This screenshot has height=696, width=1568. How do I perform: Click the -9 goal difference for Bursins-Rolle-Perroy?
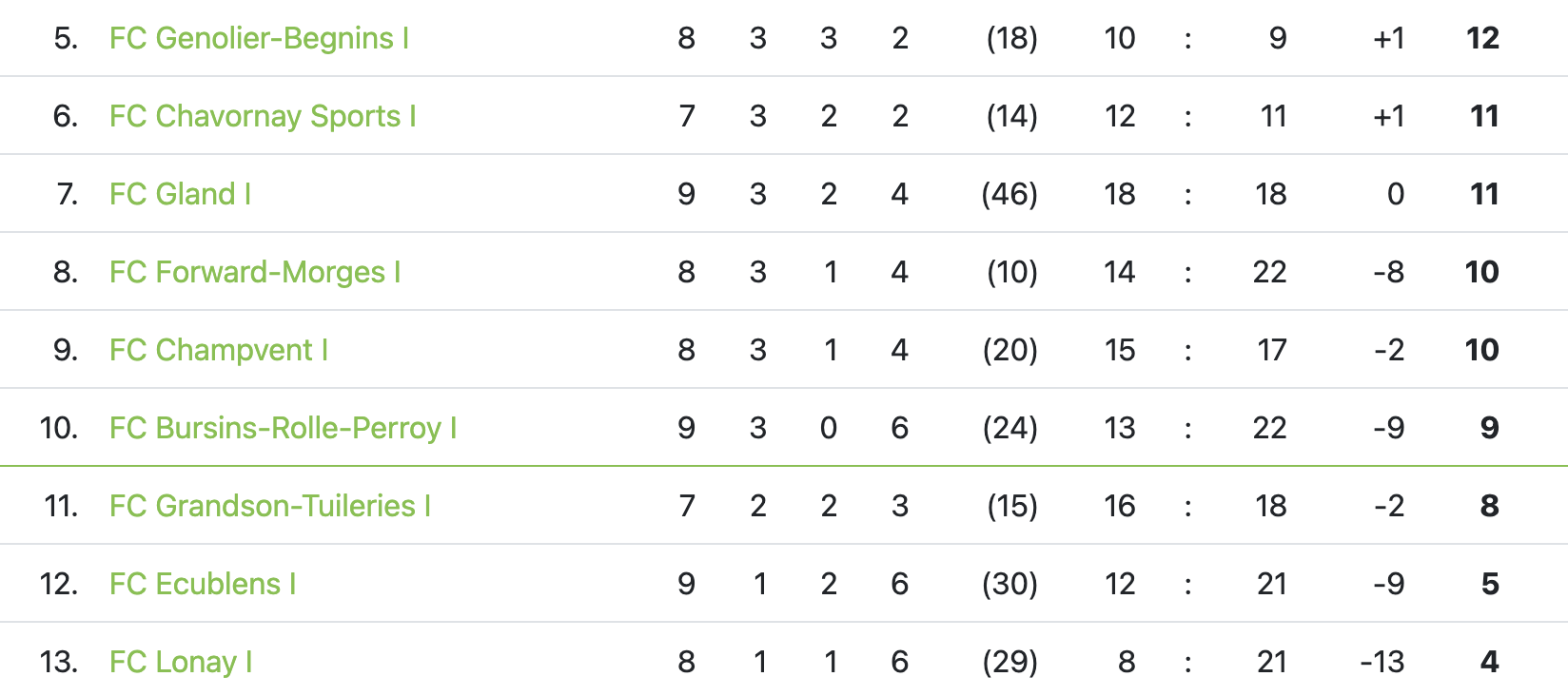point(1389,428)
